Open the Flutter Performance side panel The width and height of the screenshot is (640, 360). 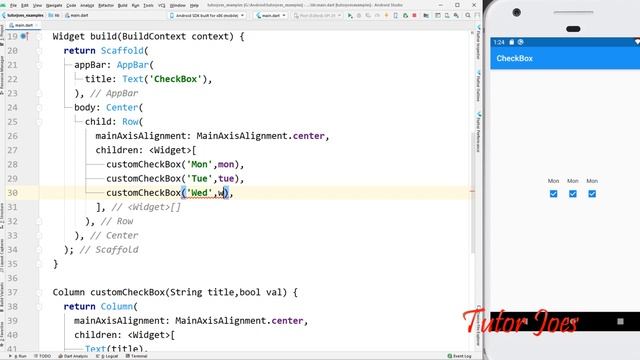478,132
